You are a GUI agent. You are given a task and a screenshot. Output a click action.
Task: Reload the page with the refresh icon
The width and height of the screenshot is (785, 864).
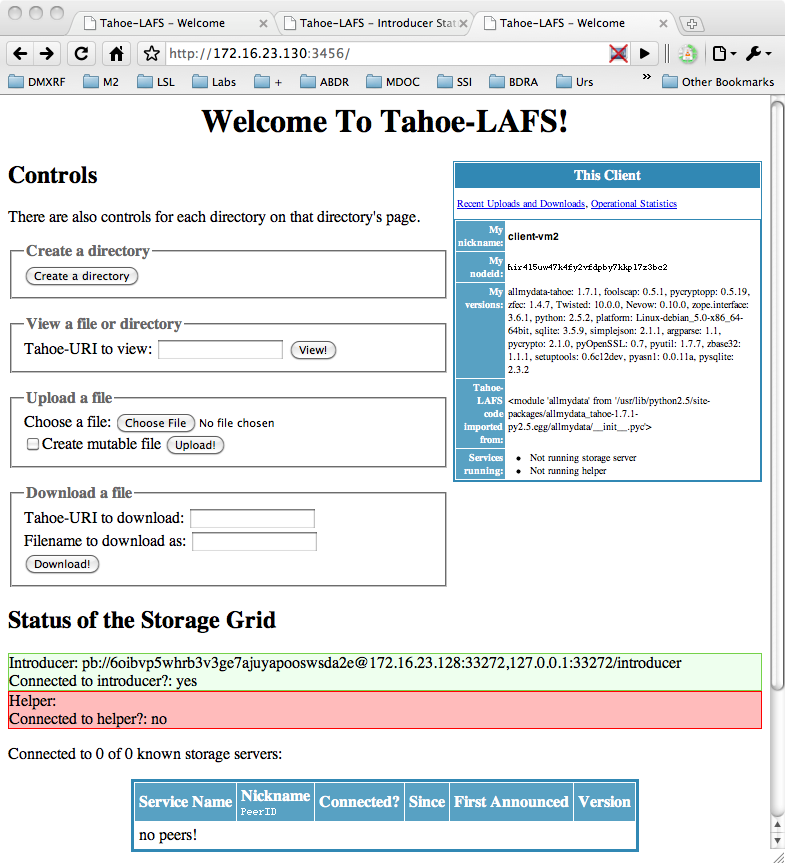tap(82, 53)
